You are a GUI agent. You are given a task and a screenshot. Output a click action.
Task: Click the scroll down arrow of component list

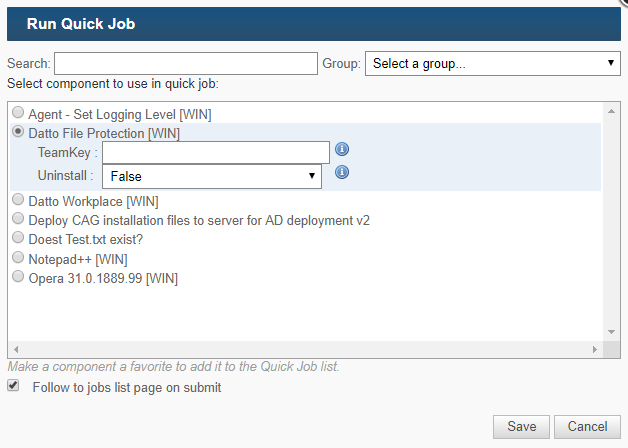(611, 332)
